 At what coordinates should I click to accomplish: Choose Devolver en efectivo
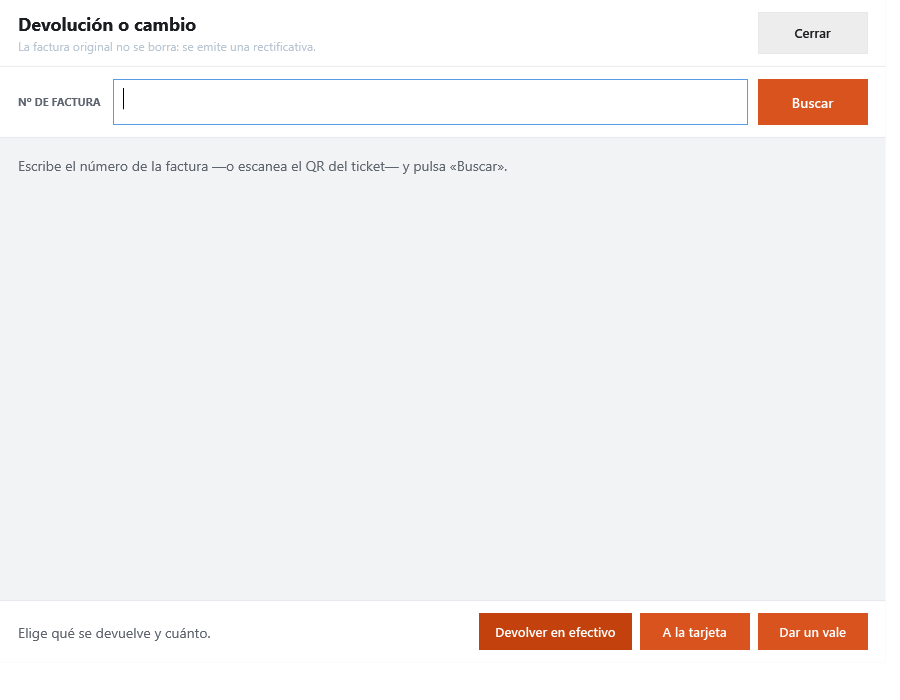pos(555,632)
